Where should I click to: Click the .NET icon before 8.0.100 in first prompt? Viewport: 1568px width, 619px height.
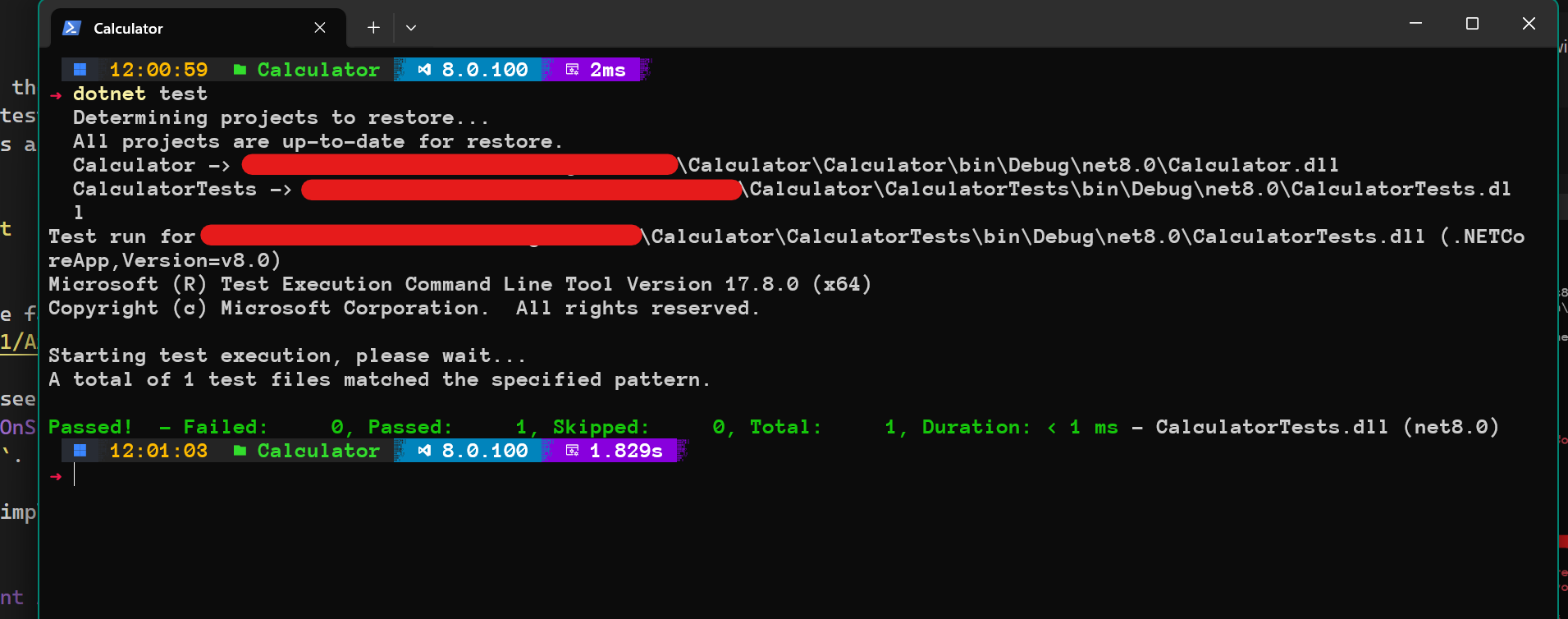[x=424, y=70]
